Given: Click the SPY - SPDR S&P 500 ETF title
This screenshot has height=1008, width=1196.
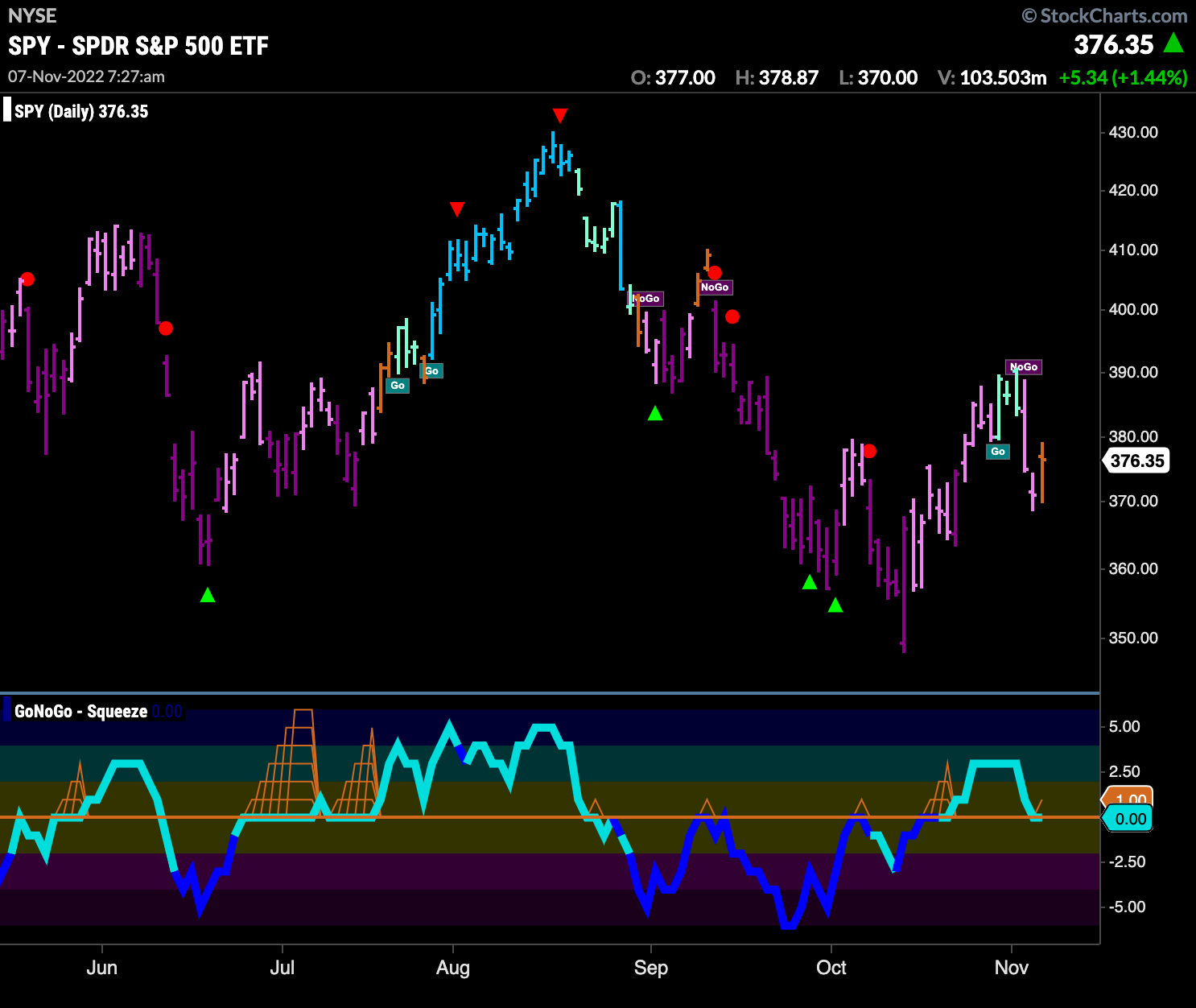Looking at the screenshot, I should (x=138, y=46).
